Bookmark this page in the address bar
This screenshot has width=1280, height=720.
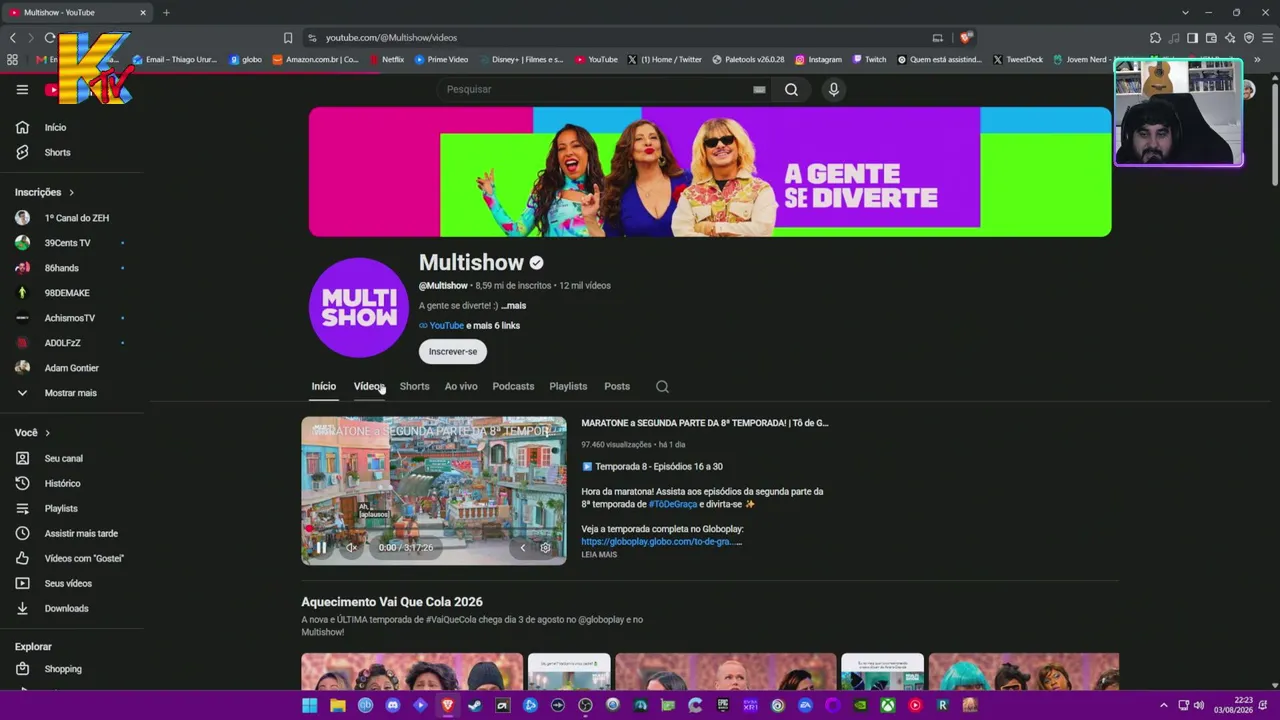click(x=288, y=38)
